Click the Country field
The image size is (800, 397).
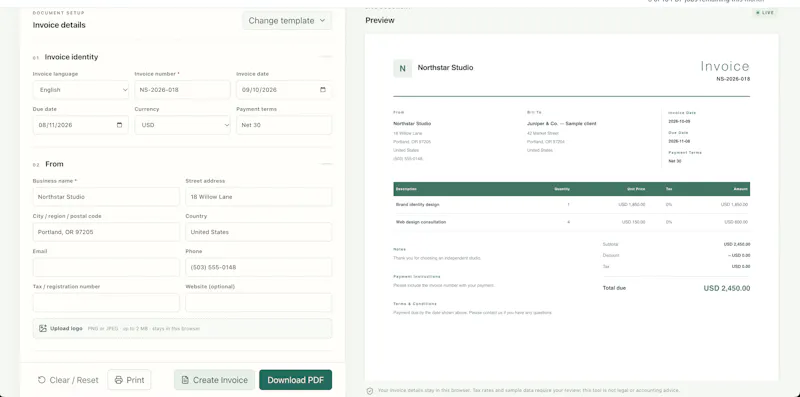(259, 232)
